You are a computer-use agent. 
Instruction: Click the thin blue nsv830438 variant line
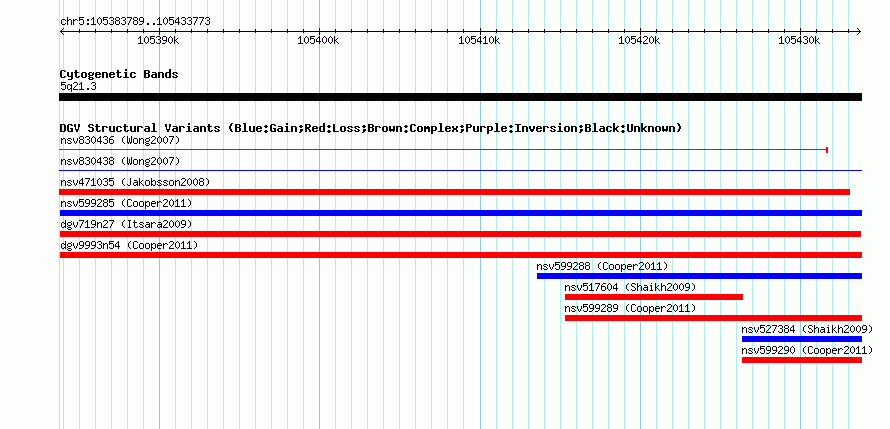[461, 171]
